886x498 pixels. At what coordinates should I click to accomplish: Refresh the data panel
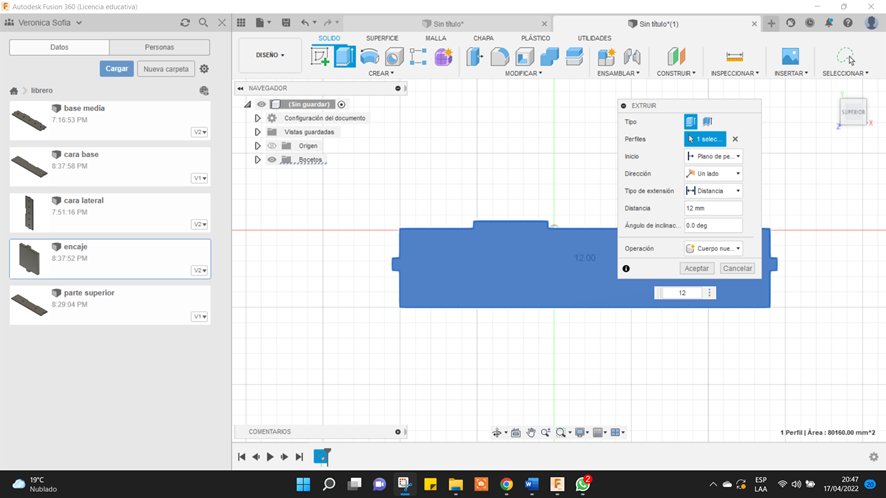185,23
